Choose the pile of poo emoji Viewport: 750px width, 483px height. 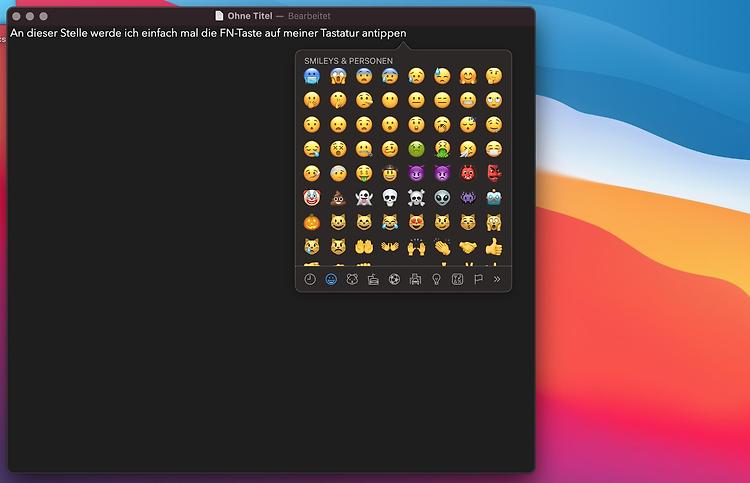pos(338,198)
